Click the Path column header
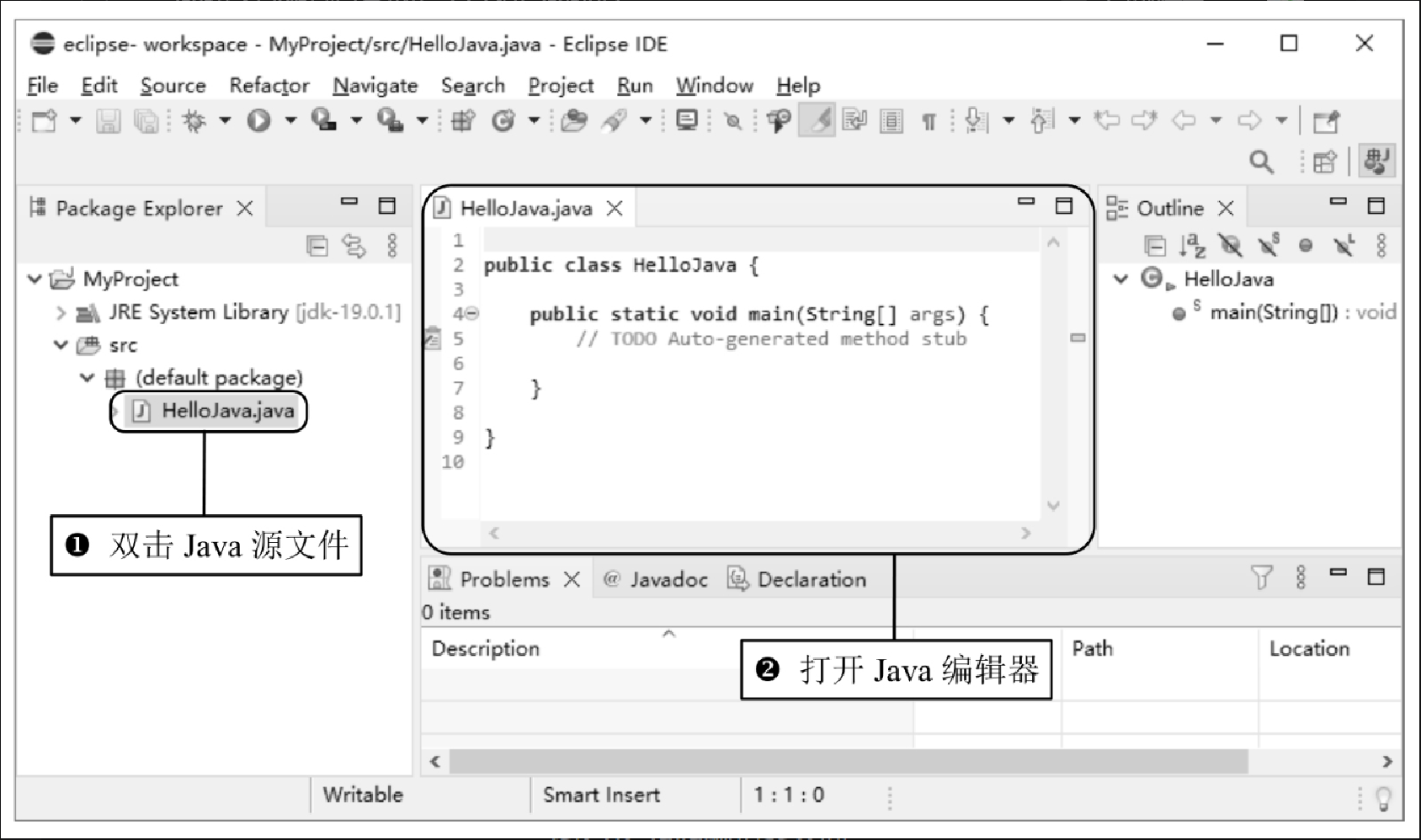 pos(1160,649)
